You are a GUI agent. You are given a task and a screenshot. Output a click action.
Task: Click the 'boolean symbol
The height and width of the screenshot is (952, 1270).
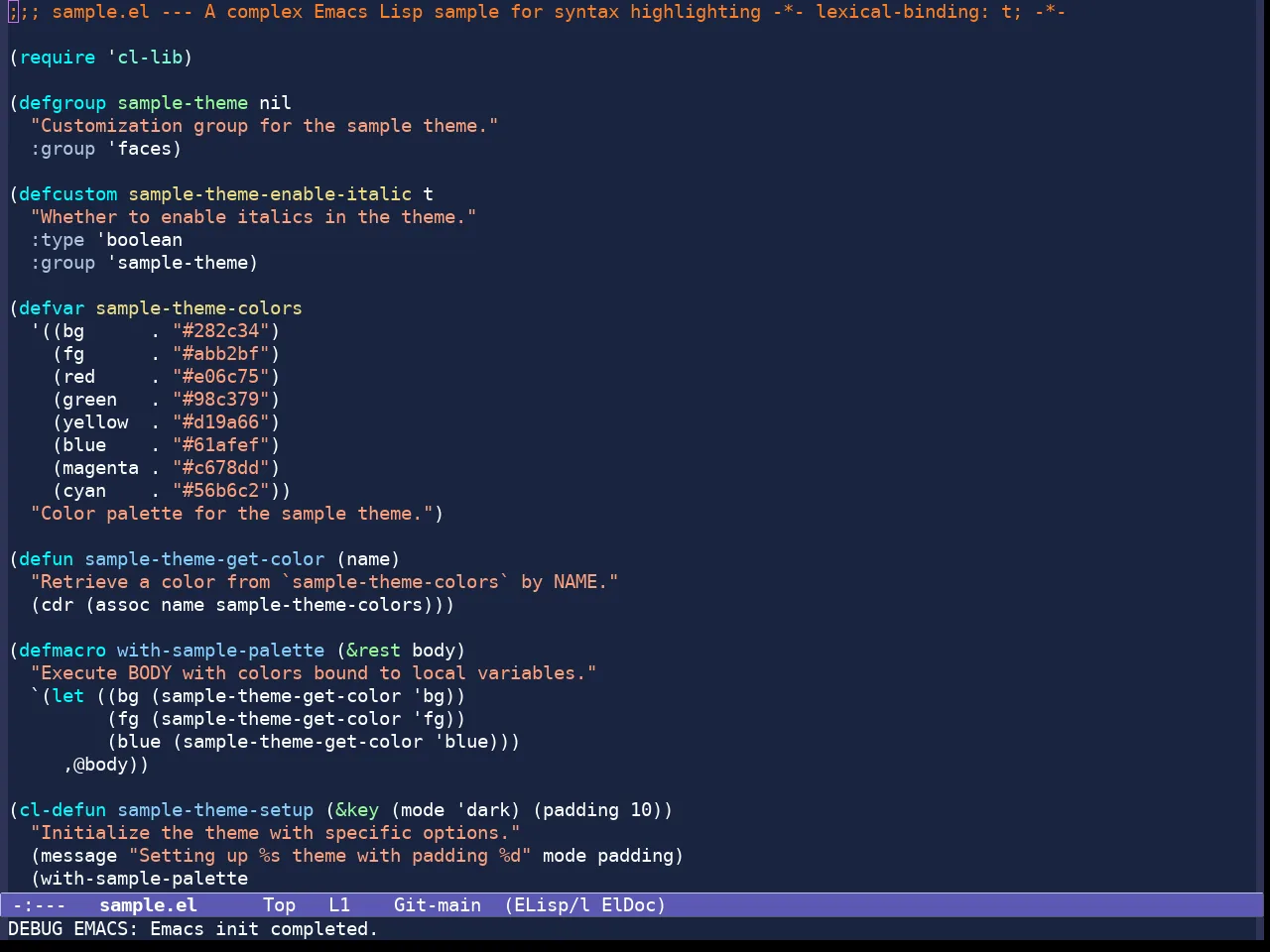pyautogui.click(x=139, y=240)
